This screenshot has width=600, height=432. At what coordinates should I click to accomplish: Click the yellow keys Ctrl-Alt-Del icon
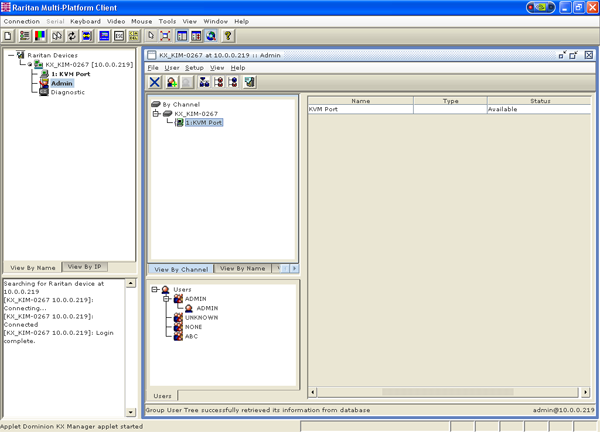coord(134,36)
